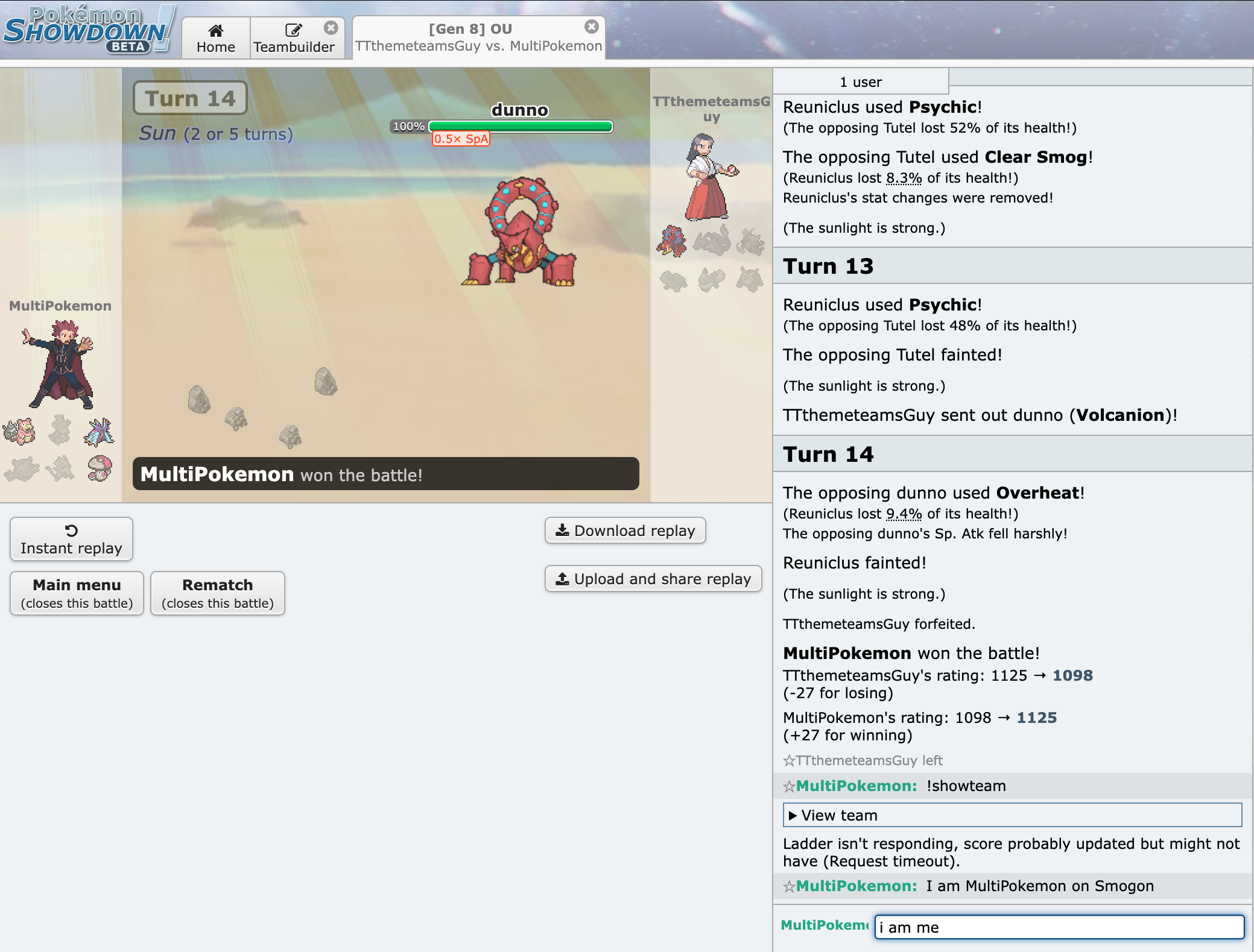Click the TTthemeteamsGuy name label above trainer

click(x=712, y=109)
